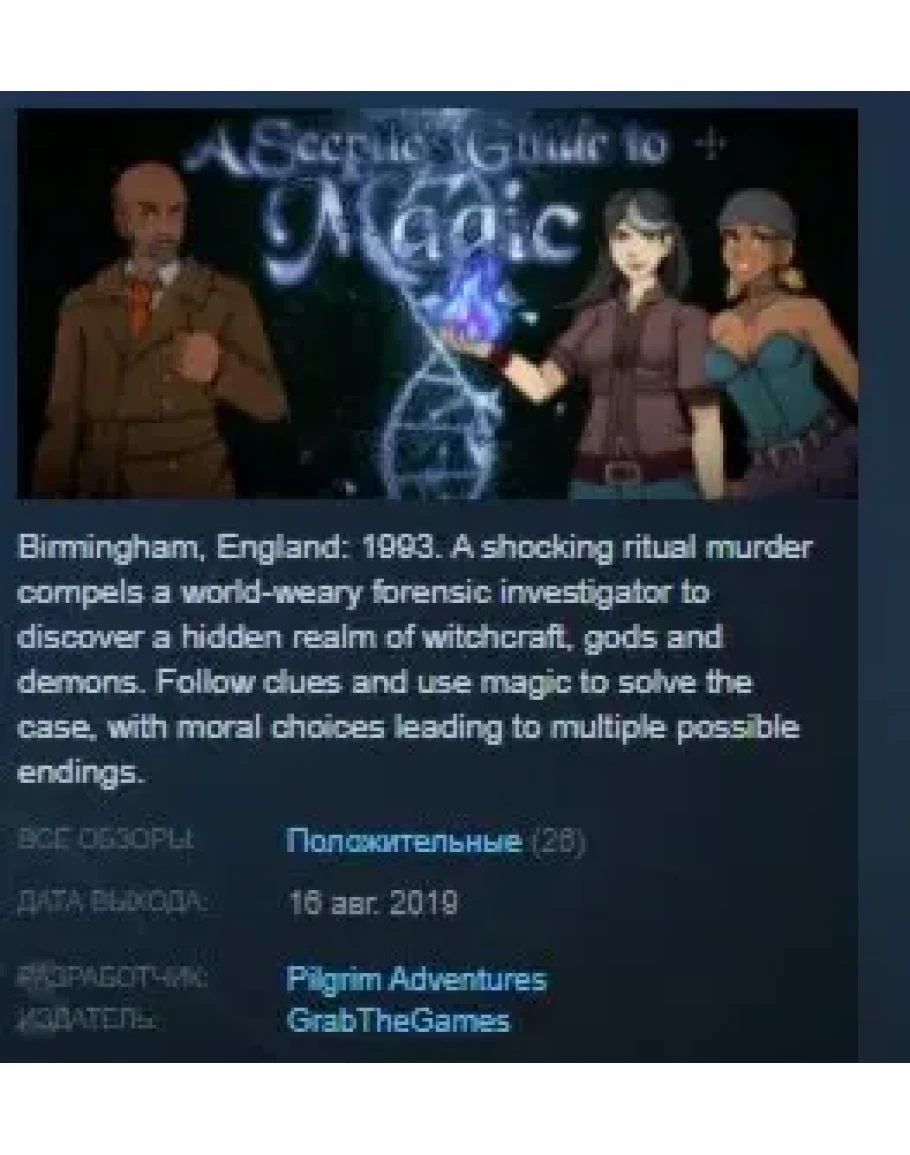Image resolution: width=910 pixels, height=1155 pixels.
Task: Open the Pilgrim Adventures developer link
Action: coord(416,980)
